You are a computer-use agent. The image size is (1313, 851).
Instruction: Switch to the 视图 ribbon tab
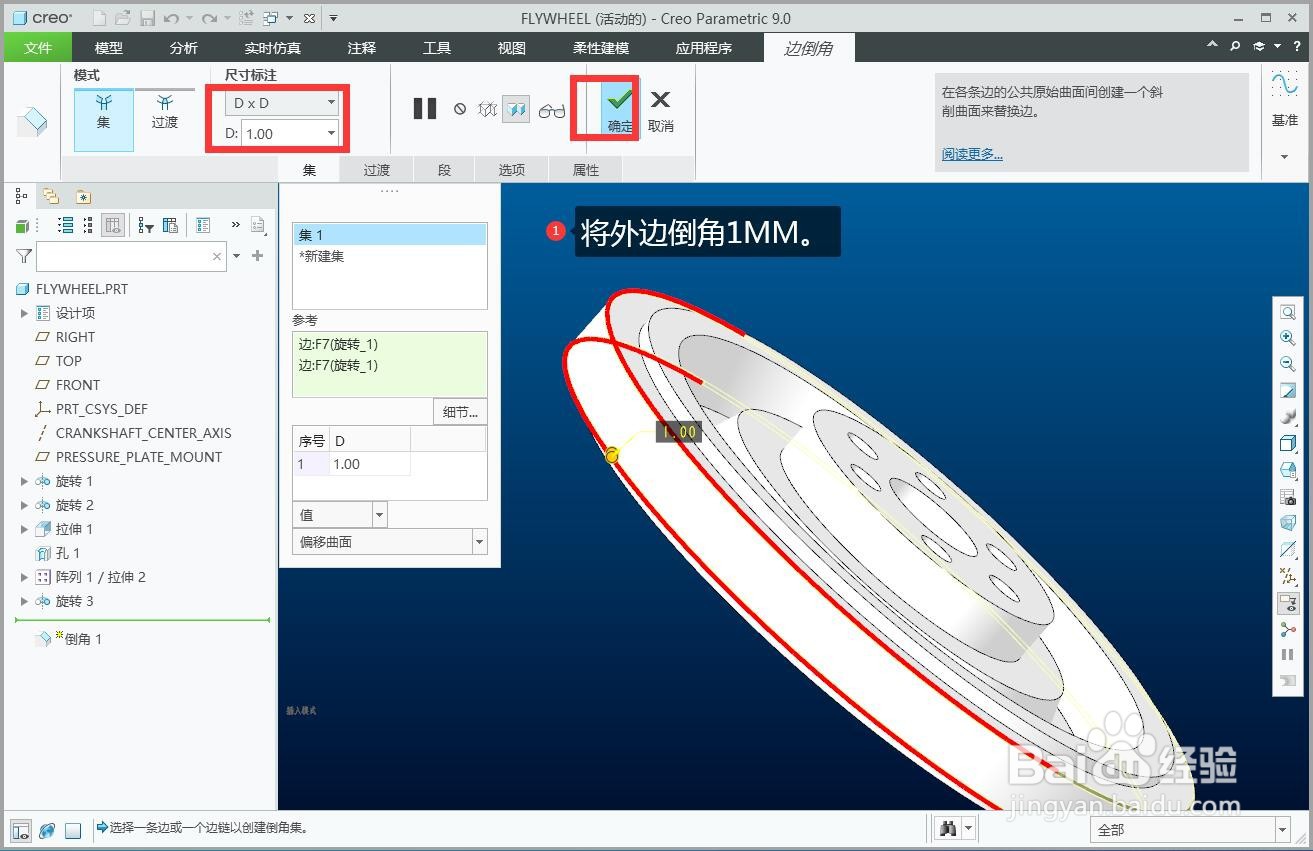pyautogui.click(x=512, y=47)
